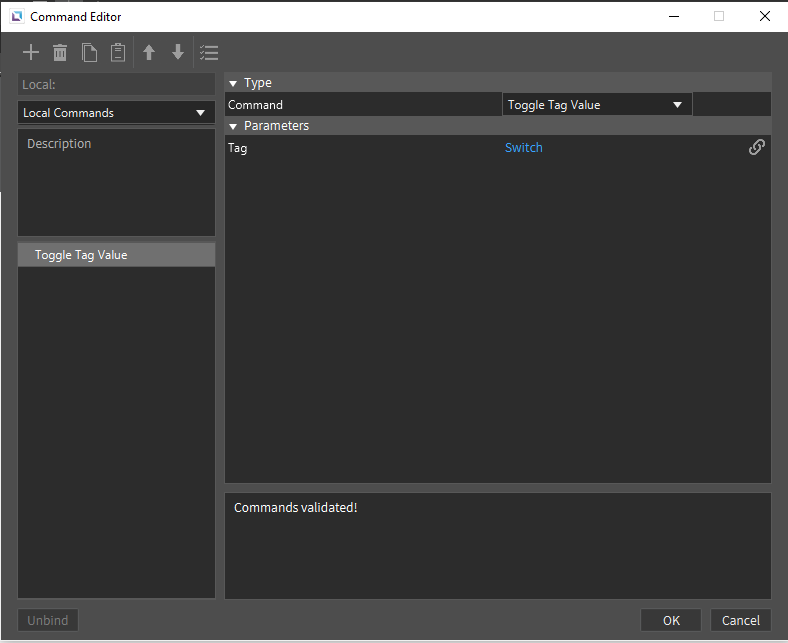
Task: Click the Unbind button
Action: pos(48,620)
